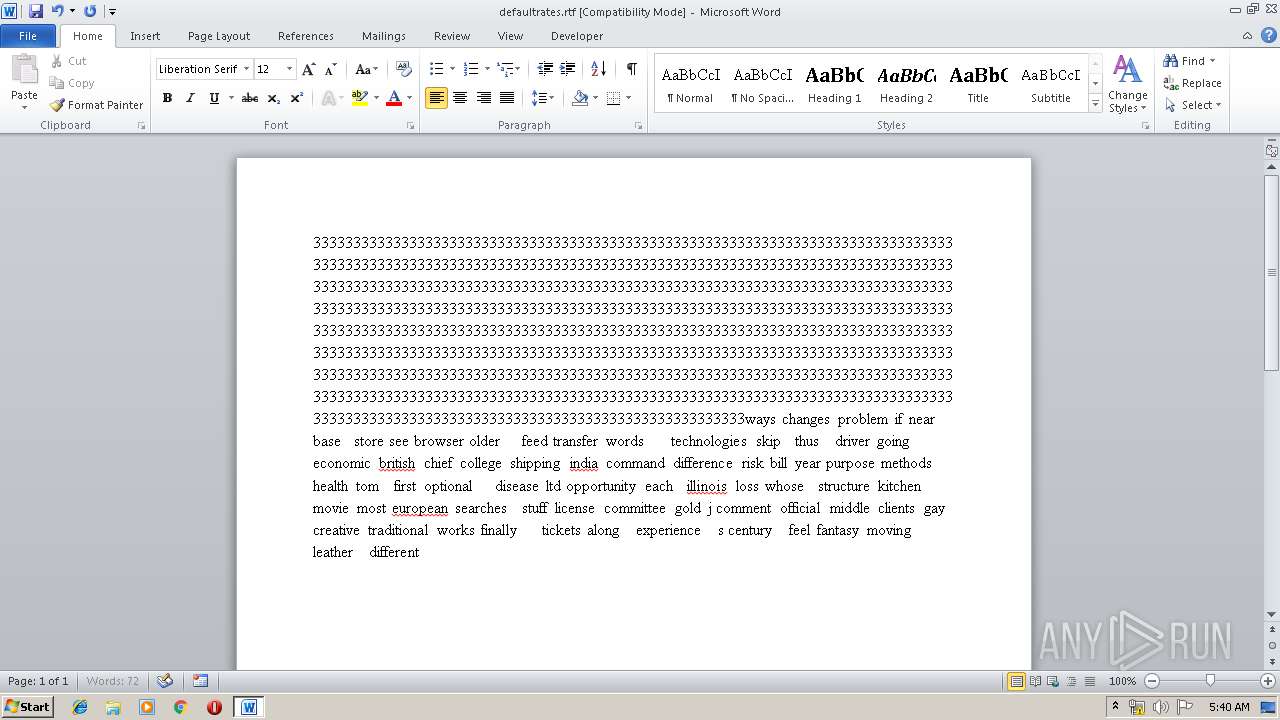Viewport: 1280px width, 720px height.
Task: Click the Words: 72 count in status bar
Action: (113, 681)
